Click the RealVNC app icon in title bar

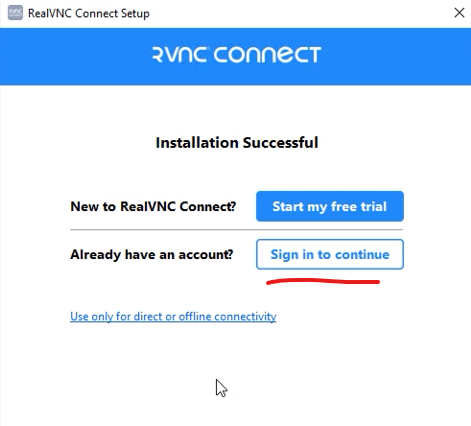point(15,13)
